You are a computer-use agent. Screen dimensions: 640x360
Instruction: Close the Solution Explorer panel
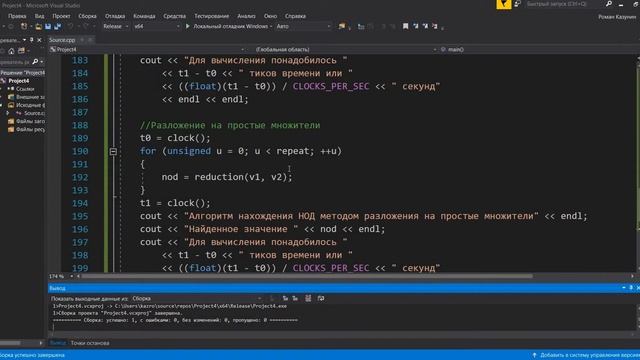click(39, 40)
